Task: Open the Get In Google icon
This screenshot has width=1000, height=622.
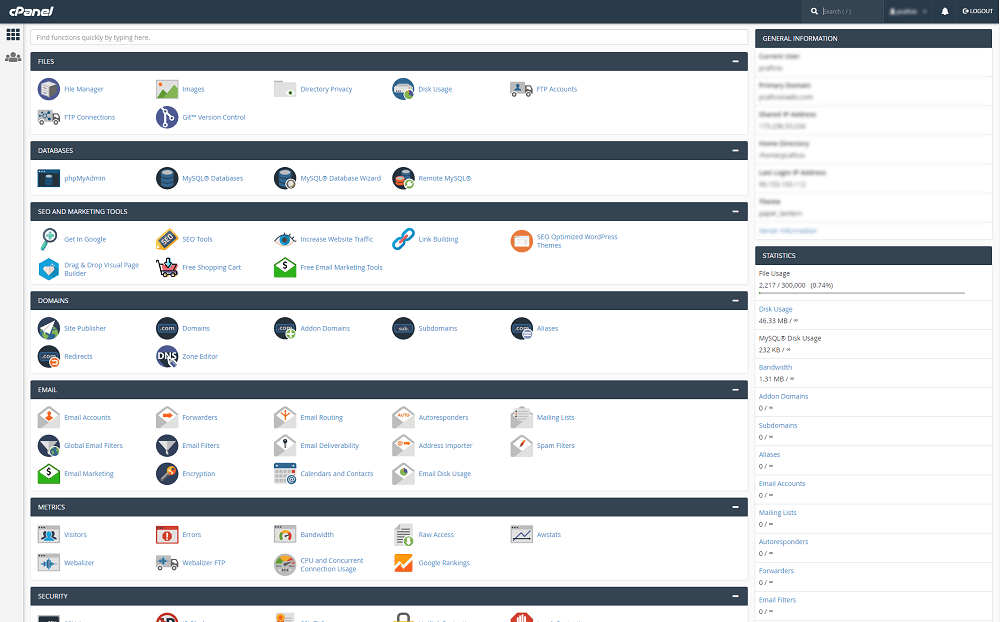Action: [48, 239]
